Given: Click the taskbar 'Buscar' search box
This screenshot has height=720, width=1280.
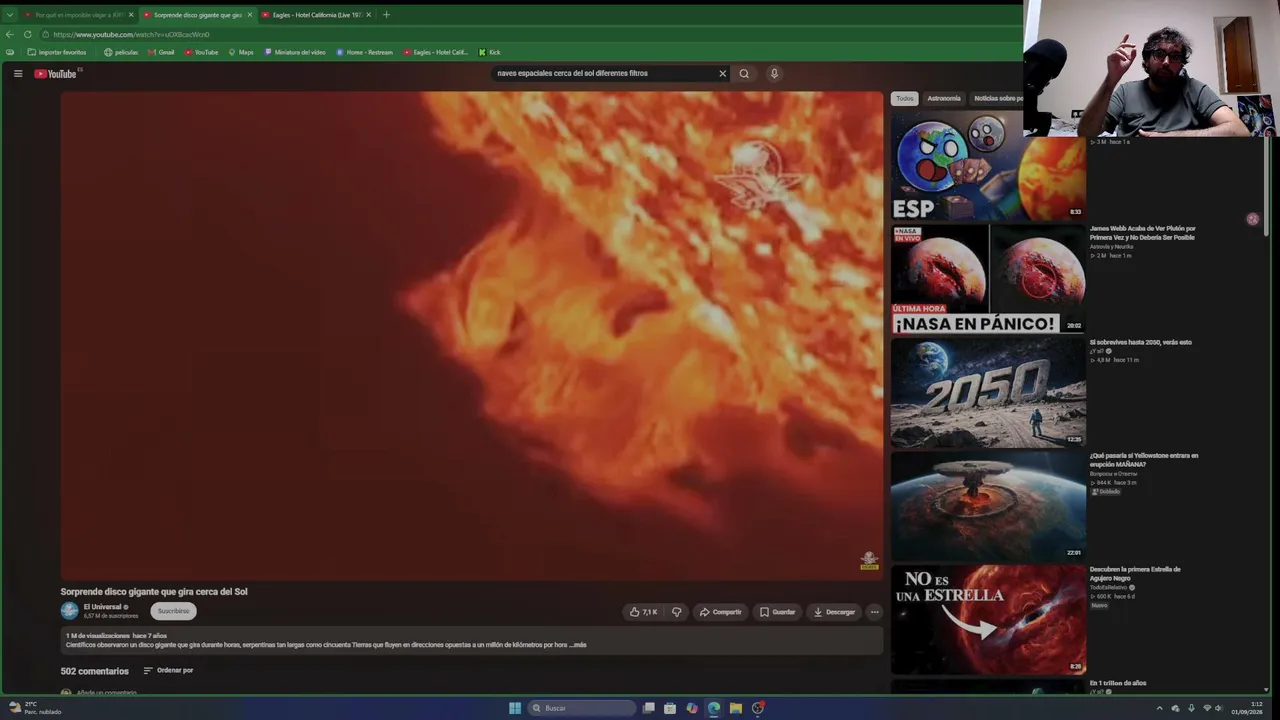Looking at the screenshot, I should (582, 708).
